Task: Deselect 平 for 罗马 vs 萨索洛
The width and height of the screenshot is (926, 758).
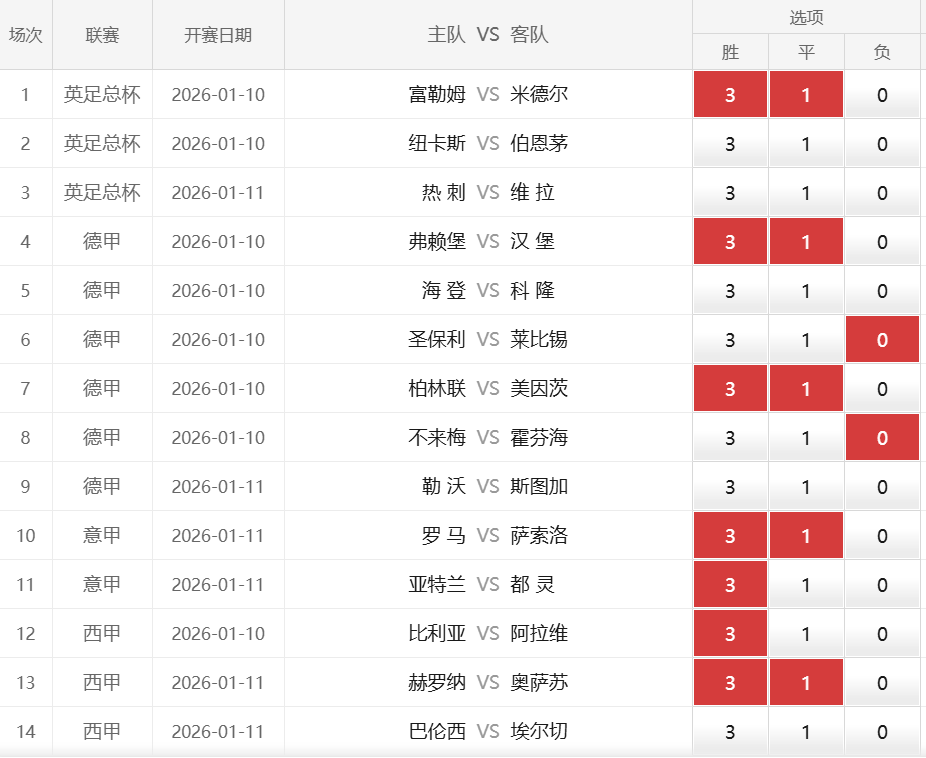Action: (x=806, y=535)
